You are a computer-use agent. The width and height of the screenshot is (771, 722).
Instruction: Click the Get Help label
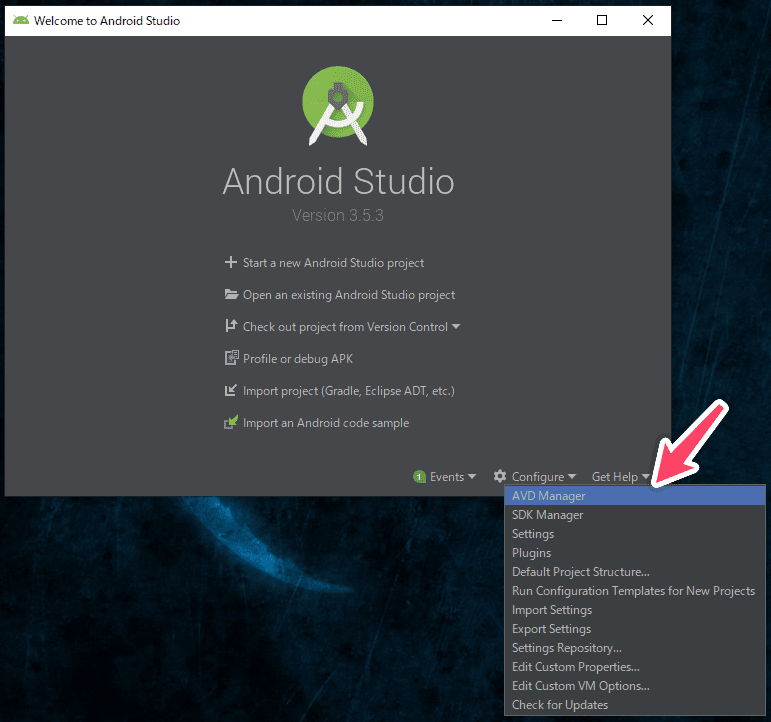pyautogui.click(x=614, y=477)
